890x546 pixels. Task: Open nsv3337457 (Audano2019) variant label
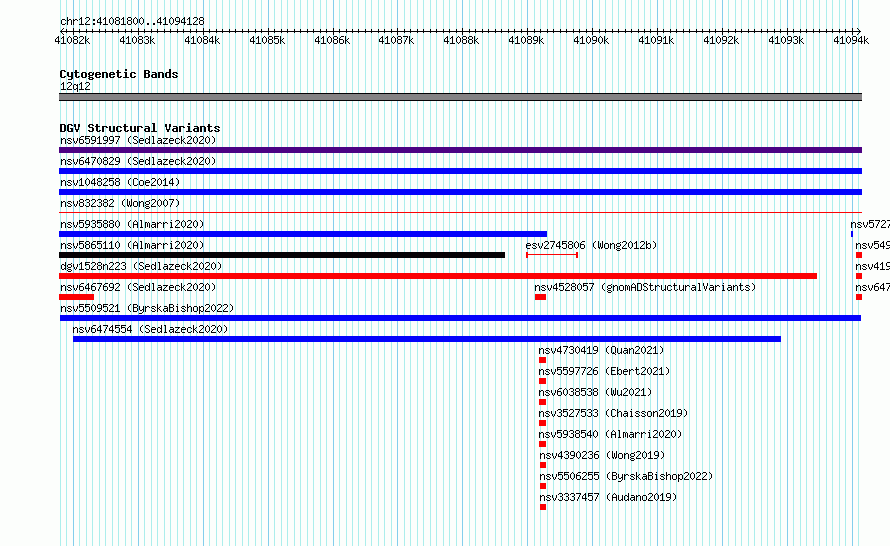point(608,497)
